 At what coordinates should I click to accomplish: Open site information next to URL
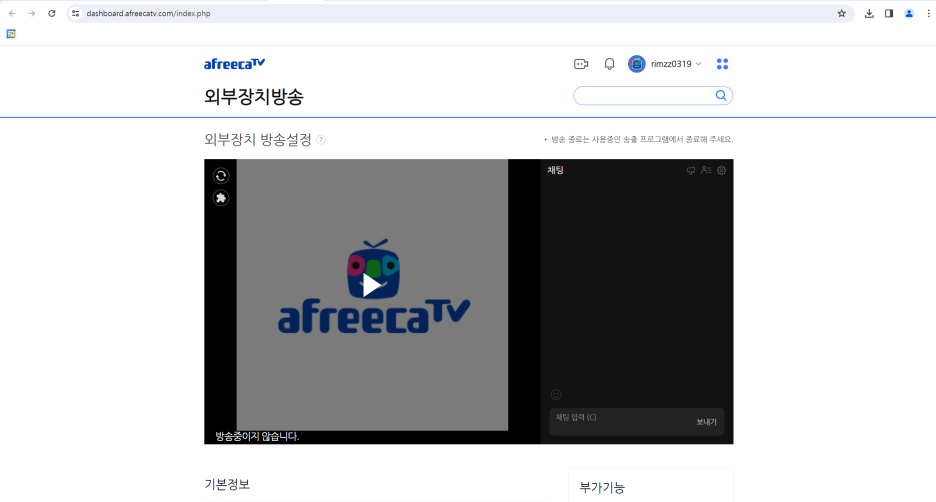(75, 13)
